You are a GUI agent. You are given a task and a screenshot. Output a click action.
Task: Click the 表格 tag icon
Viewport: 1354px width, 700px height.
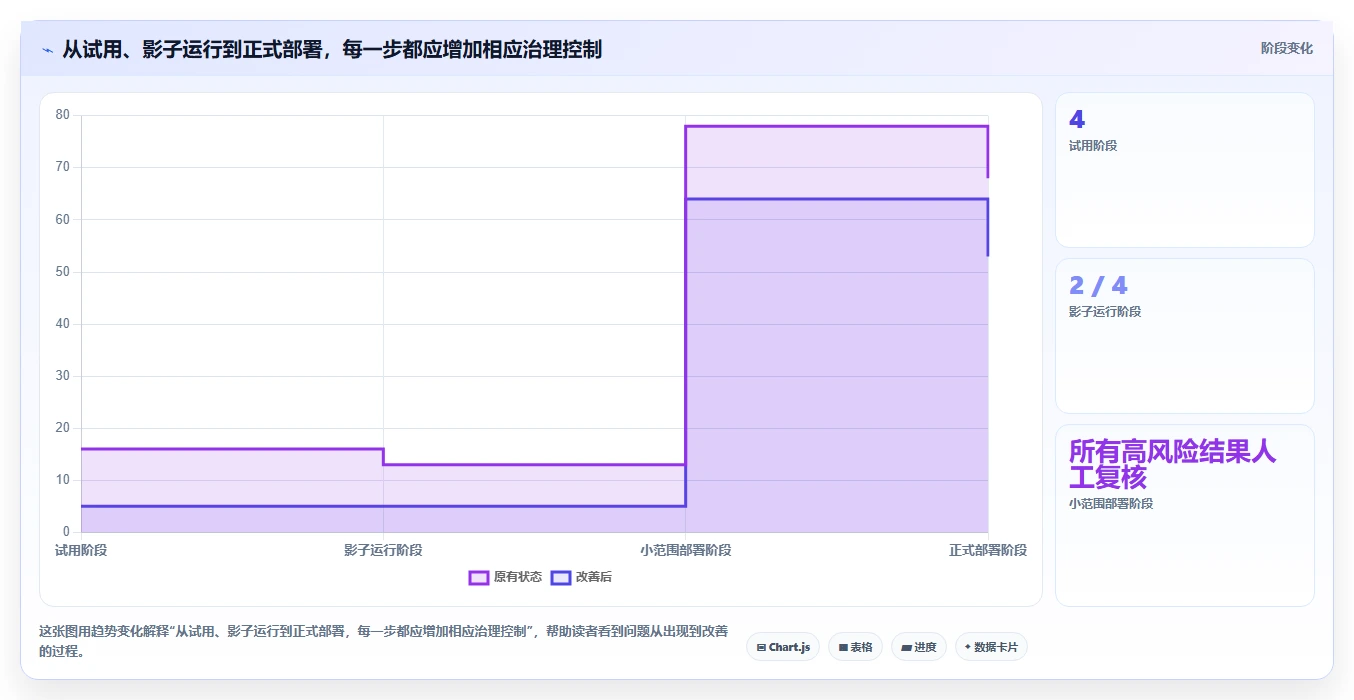(x=843, y=648)
